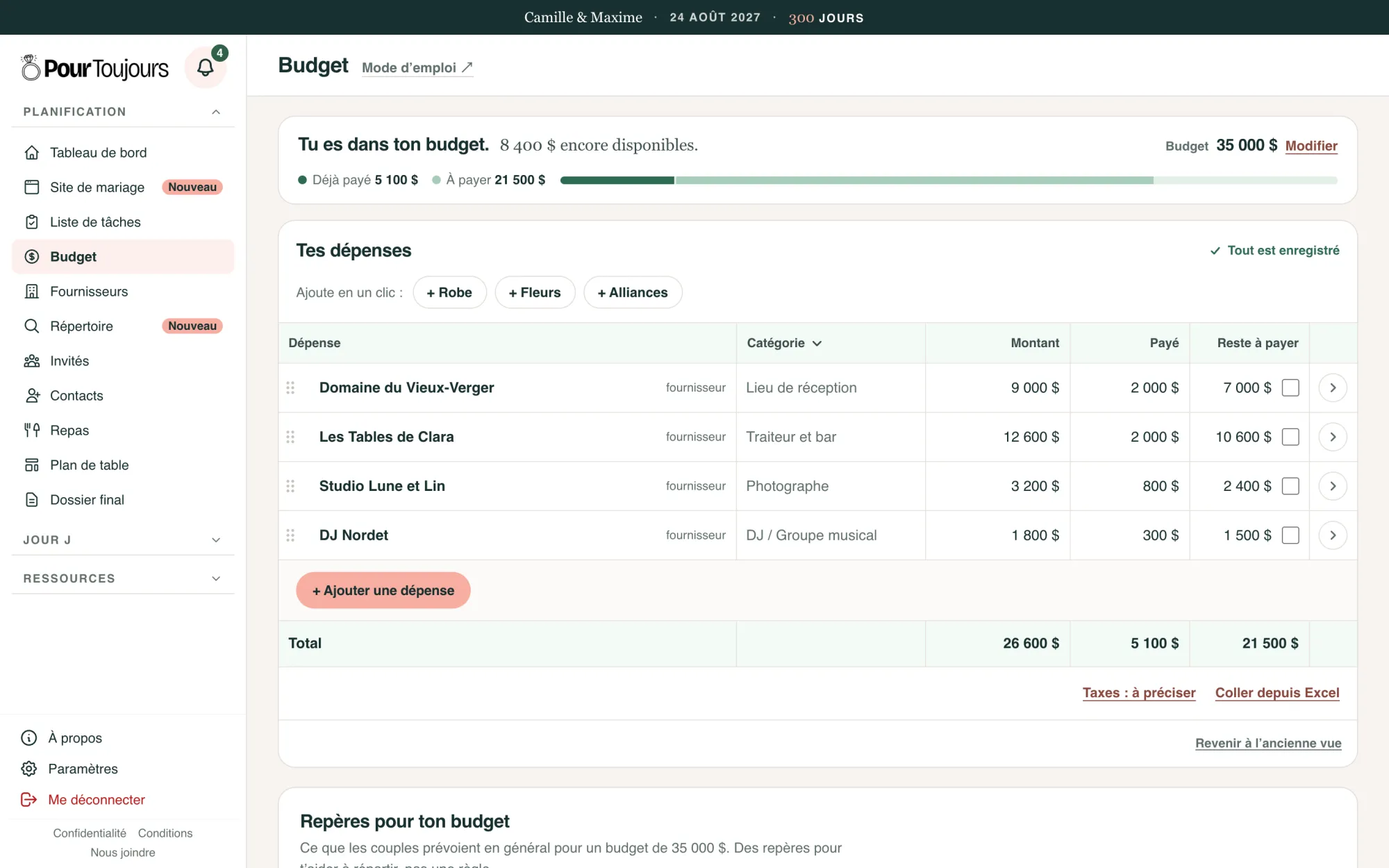Click Ajouter une dépense button

coord(383,590)
